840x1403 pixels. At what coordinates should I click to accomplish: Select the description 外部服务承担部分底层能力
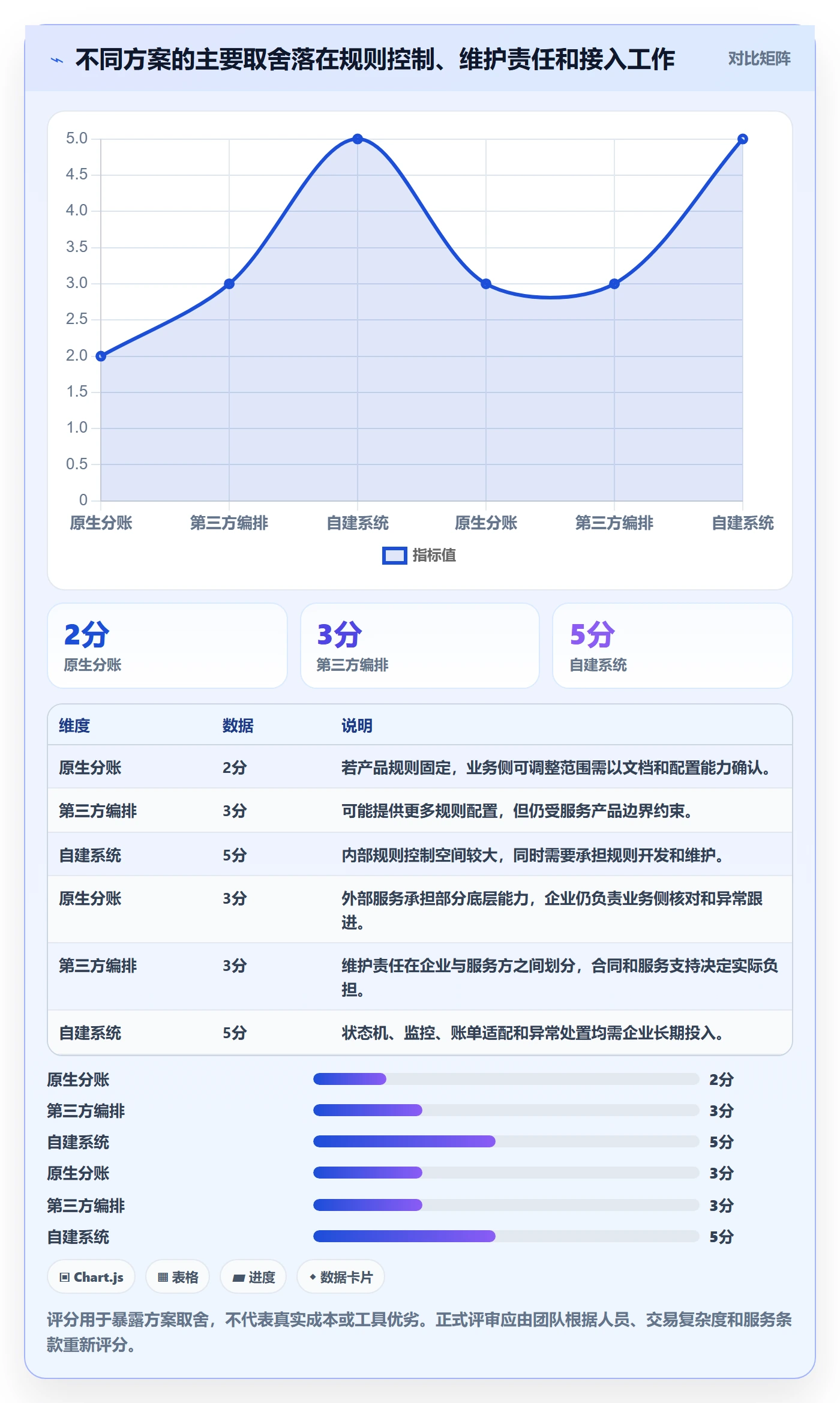(x=552, y=910)
